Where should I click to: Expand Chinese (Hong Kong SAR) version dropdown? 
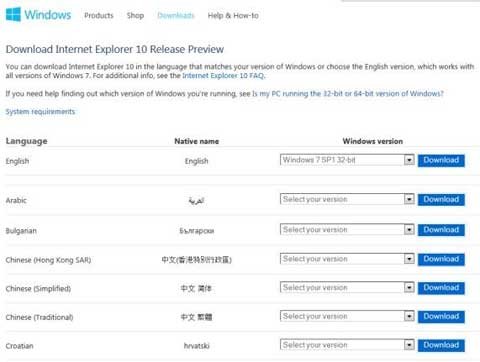pyautogui.click(x=347, y=259)
